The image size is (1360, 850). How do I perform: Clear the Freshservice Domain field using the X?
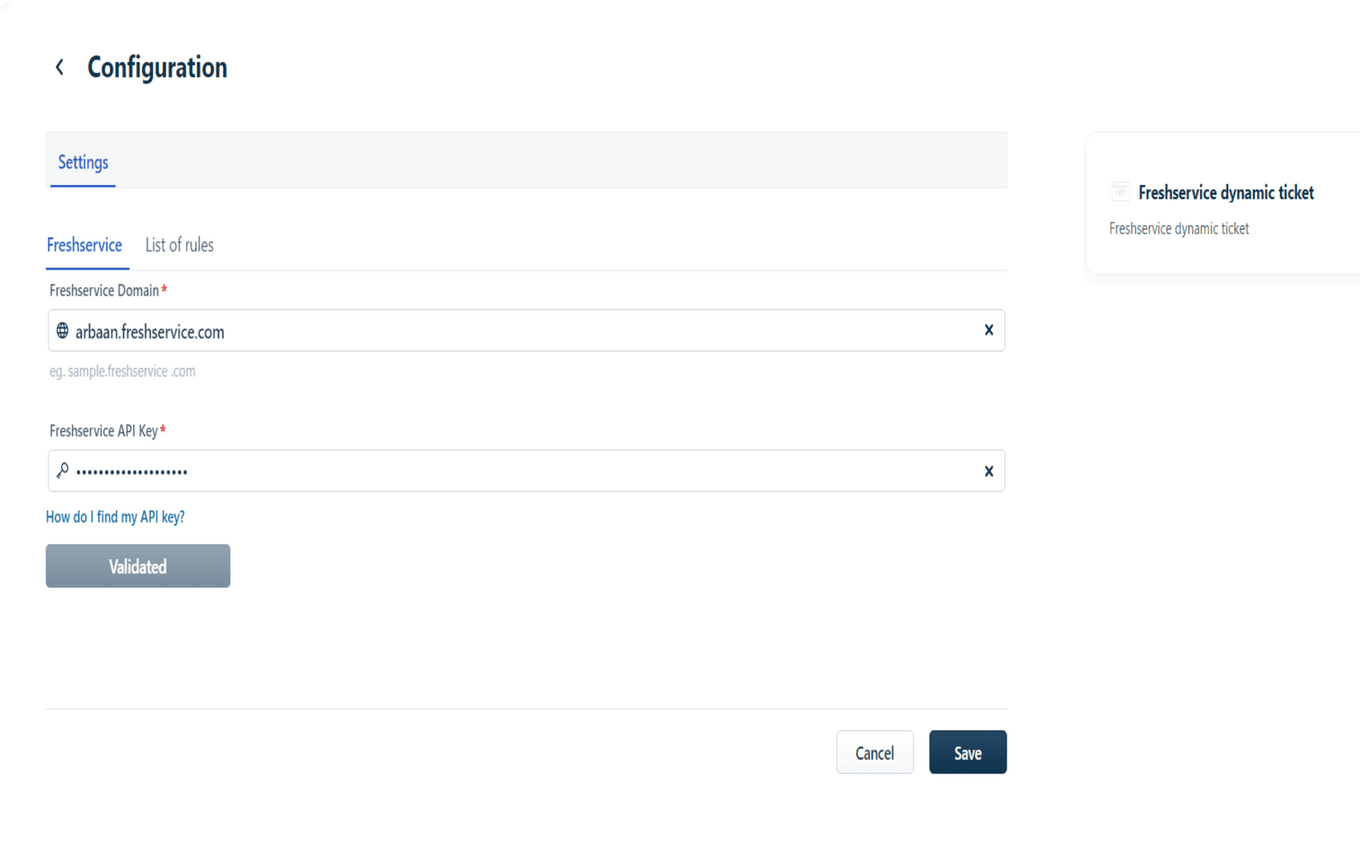coord(988,330)
